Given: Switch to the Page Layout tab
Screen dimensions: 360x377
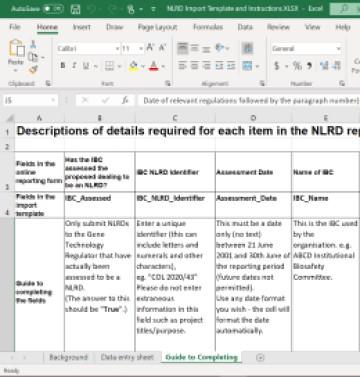Looking at the screenshot, I should (157, 27).
